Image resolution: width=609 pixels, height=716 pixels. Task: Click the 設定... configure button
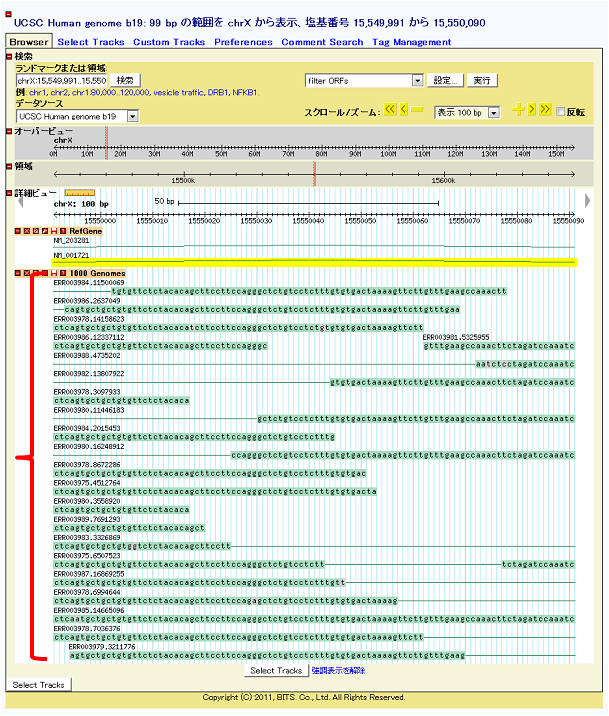(x=446, y=81)
